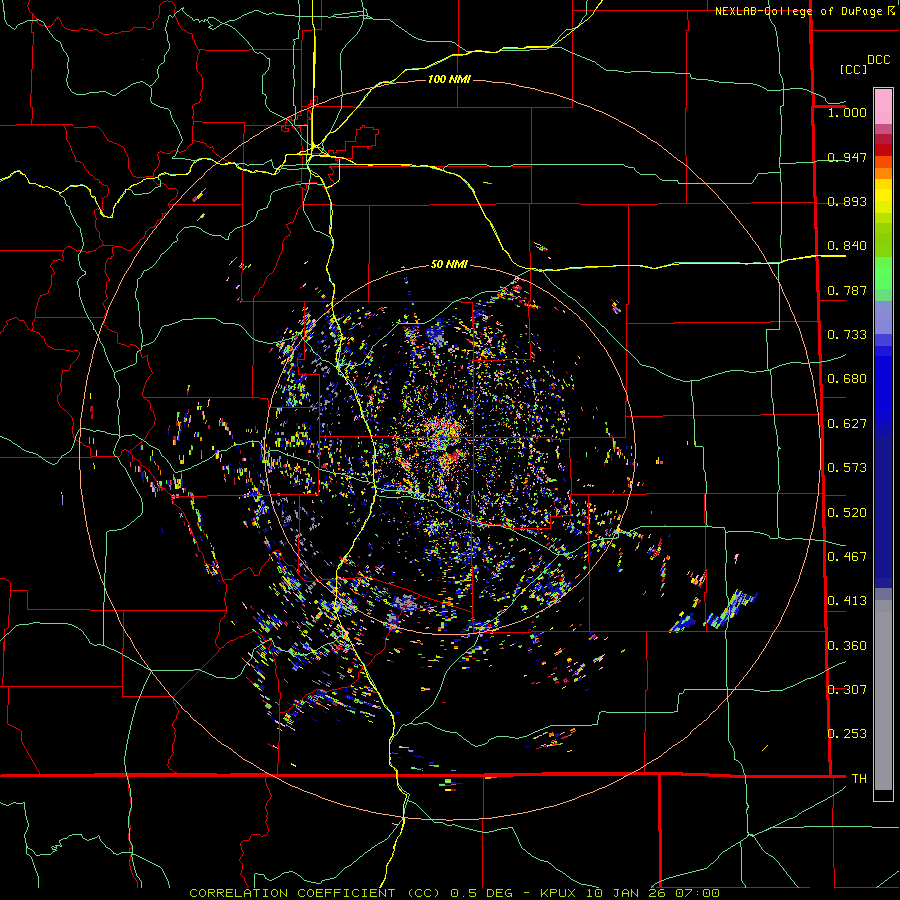Select the 0.787 scale value
The height and width of the screenshot is (900, 900).
click(847, 290)
